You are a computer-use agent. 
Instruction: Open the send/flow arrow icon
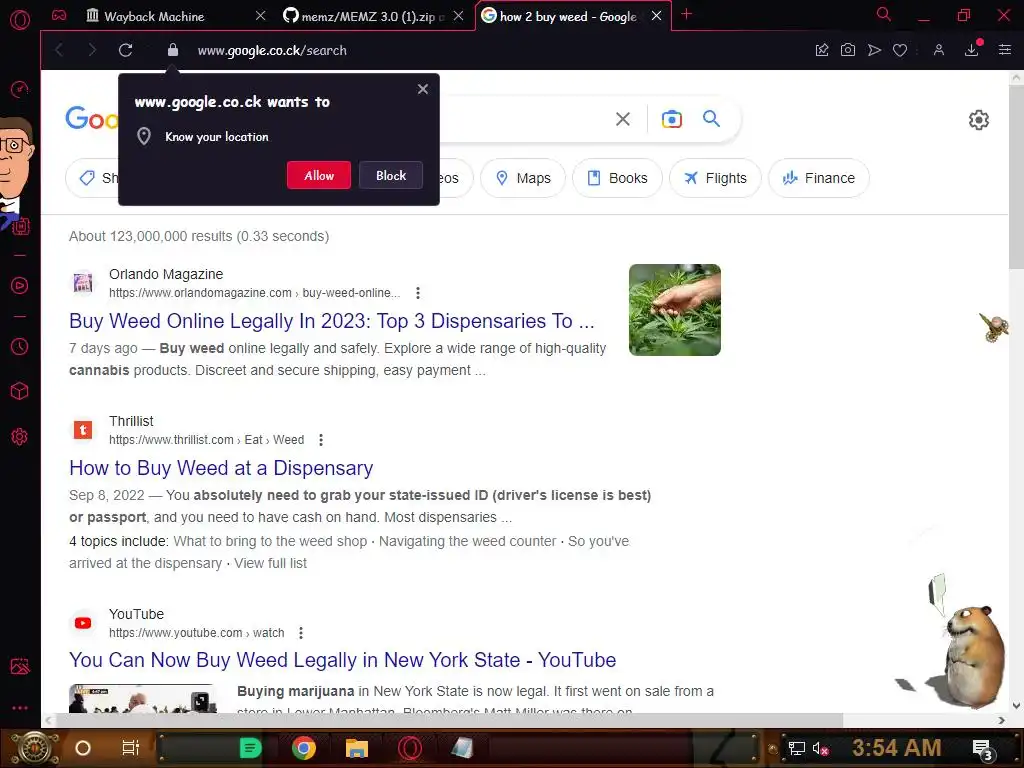[x=874, y=50]
